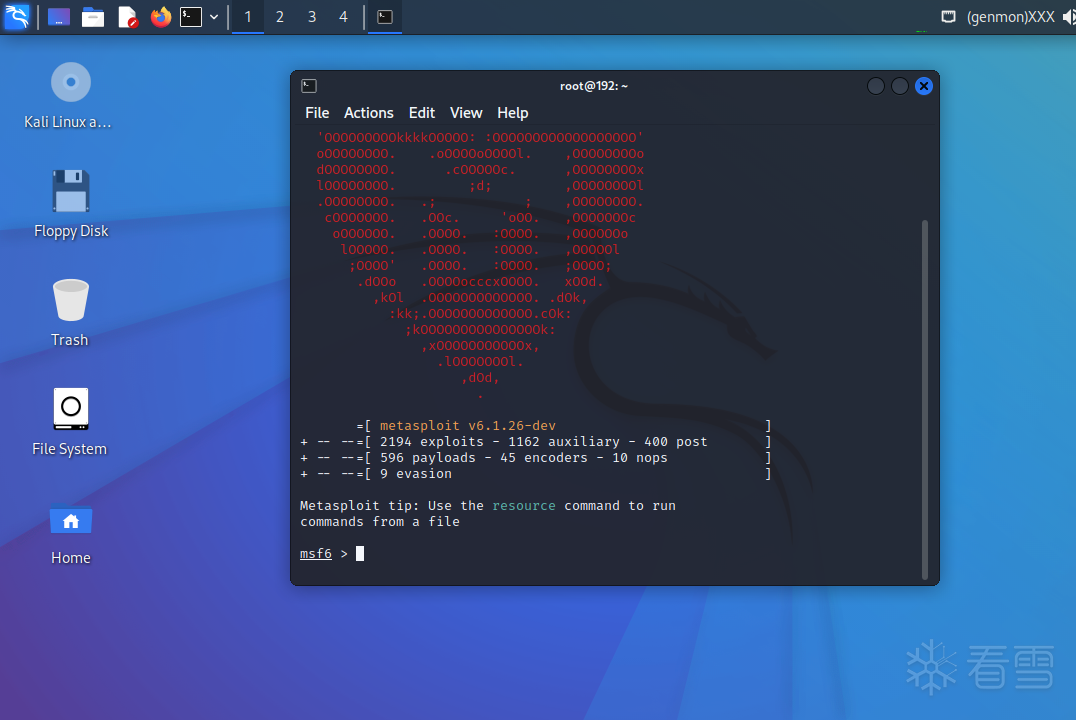
Task: Open the Help menu in terminal
Action: 513,113
